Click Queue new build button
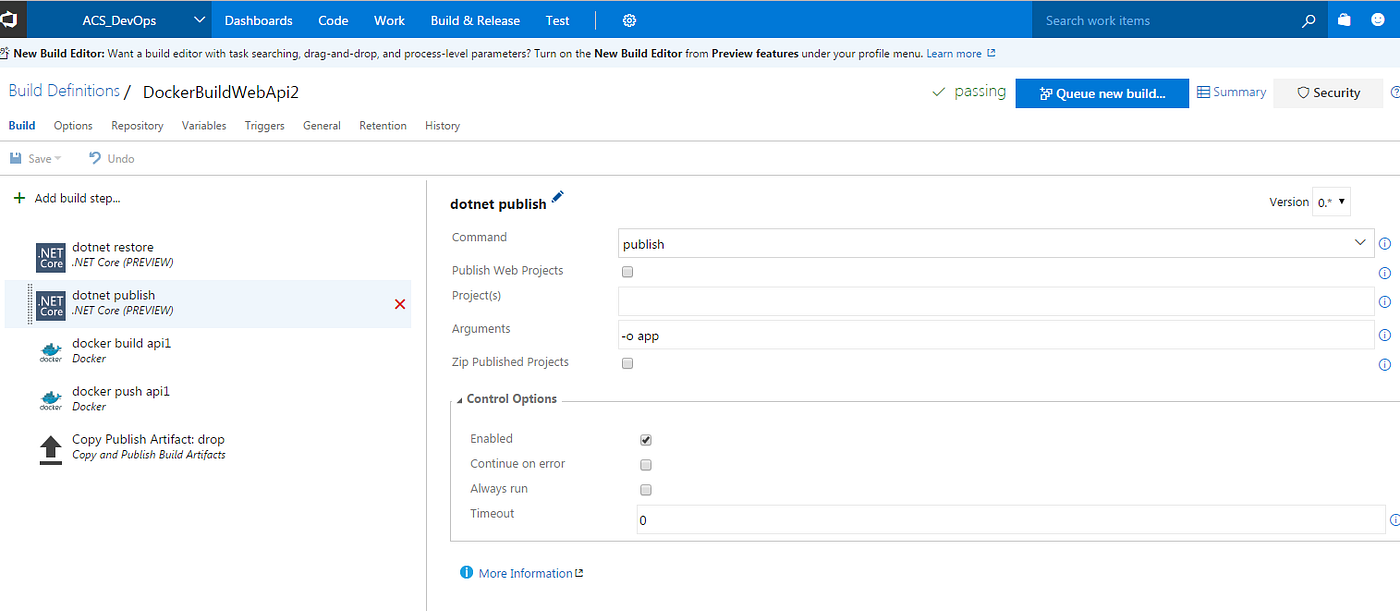 (x=1102, y=93)
